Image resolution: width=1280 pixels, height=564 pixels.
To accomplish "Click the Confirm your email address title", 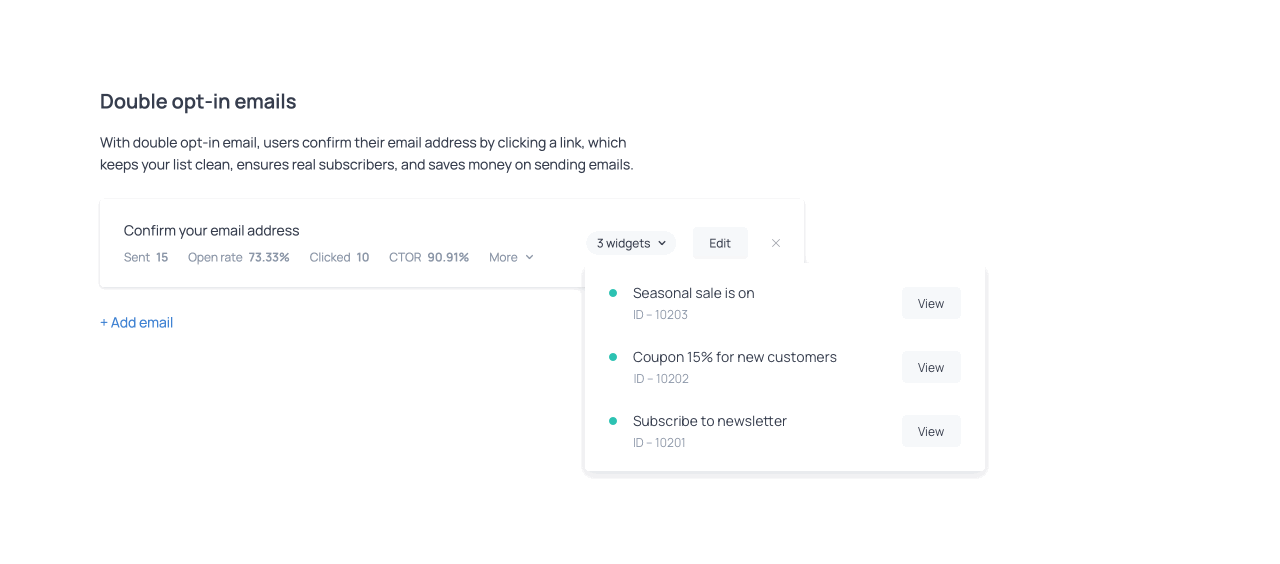I will (x=211, y=230).
